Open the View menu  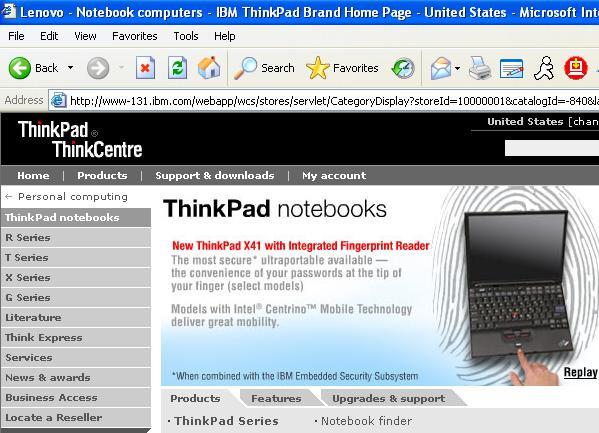[85, 36]
